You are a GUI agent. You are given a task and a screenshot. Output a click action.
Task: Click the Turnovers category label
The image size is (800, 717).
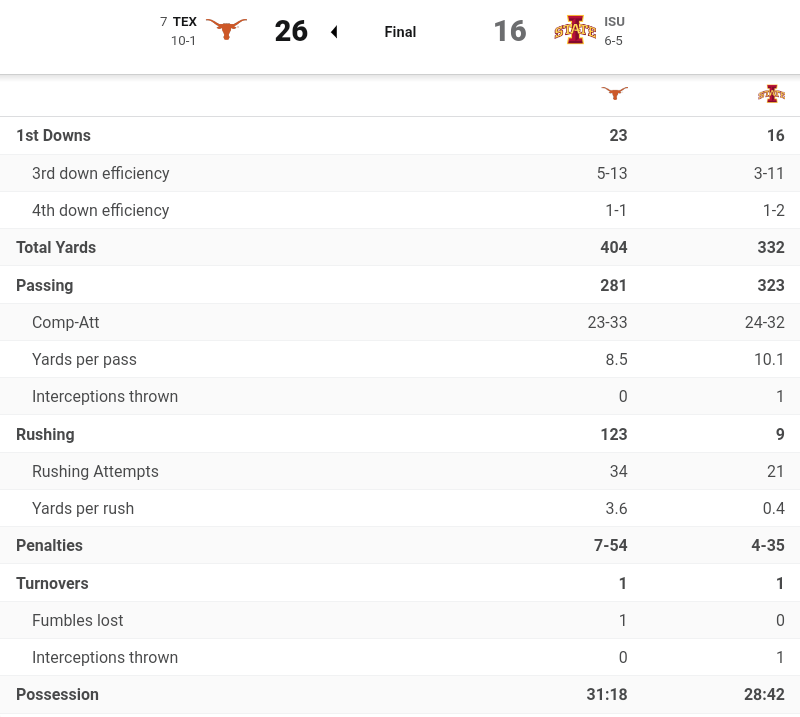pyautogui.click(x=52, y=583)
